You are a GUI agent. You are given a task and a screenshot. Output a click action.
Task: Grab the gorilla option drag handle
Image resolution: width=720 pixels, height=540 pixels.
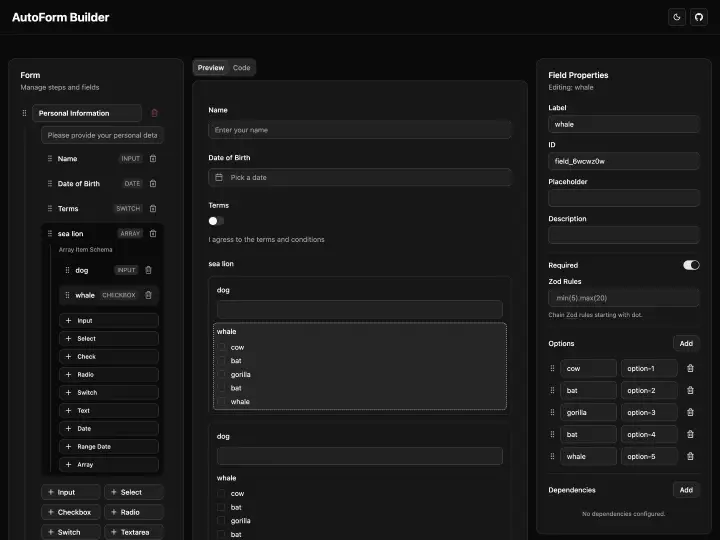click(x=552, y=412)
